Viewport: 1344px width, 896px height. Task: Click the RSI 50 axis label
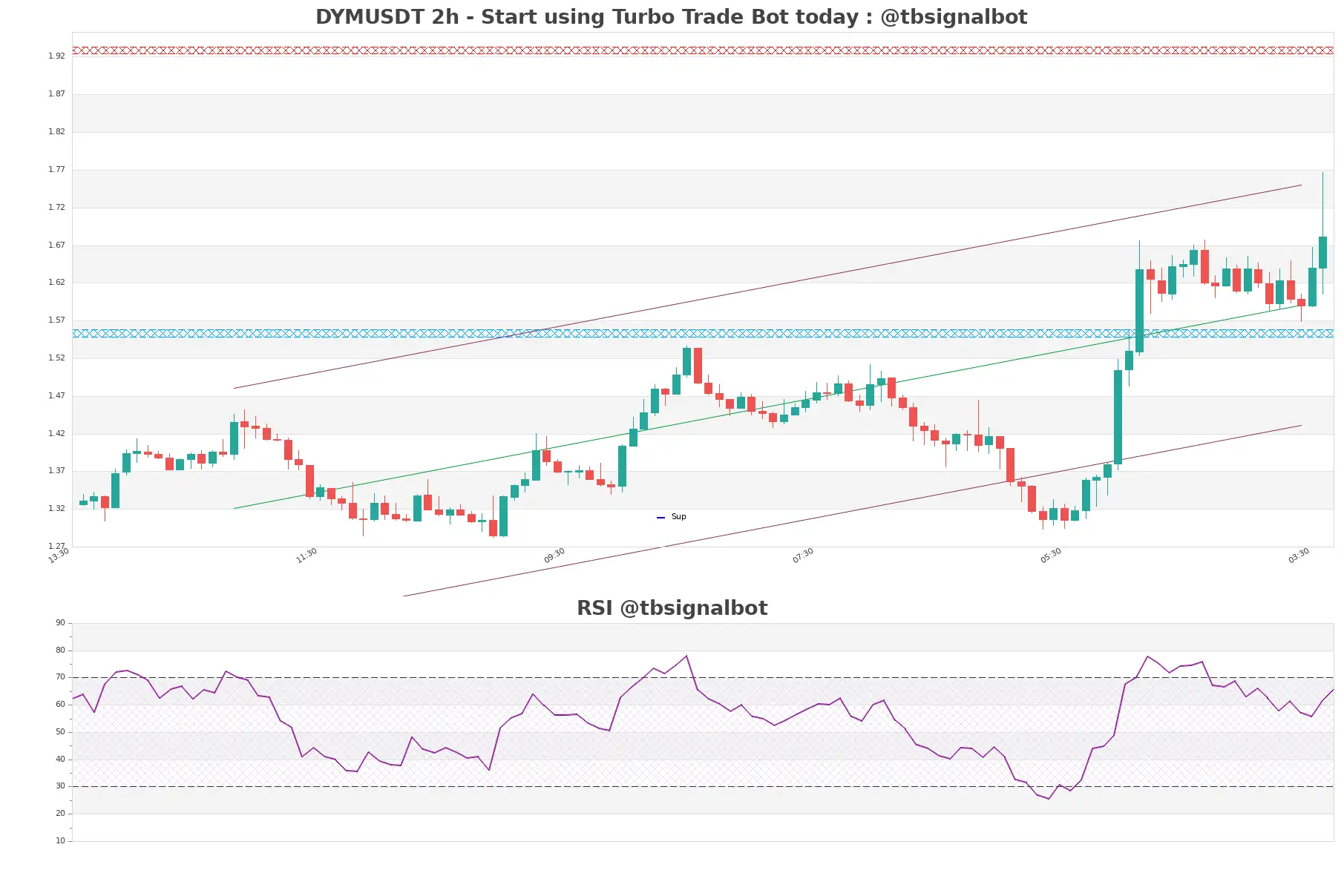click(60, 732)
